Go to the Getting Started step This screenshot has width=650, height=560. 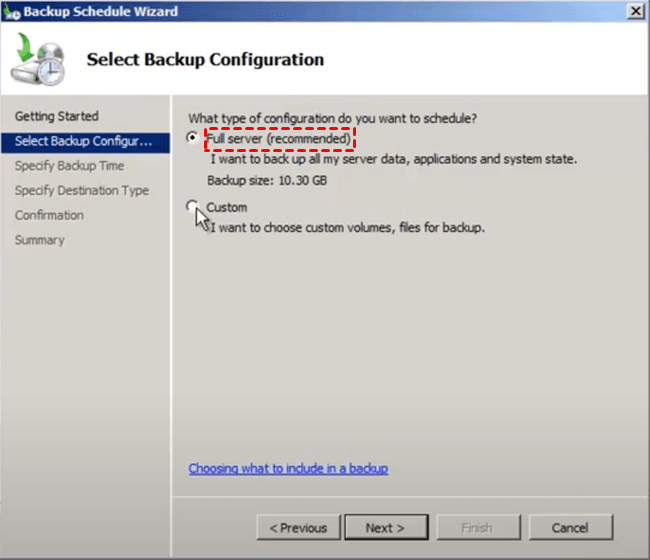[57, 116]
